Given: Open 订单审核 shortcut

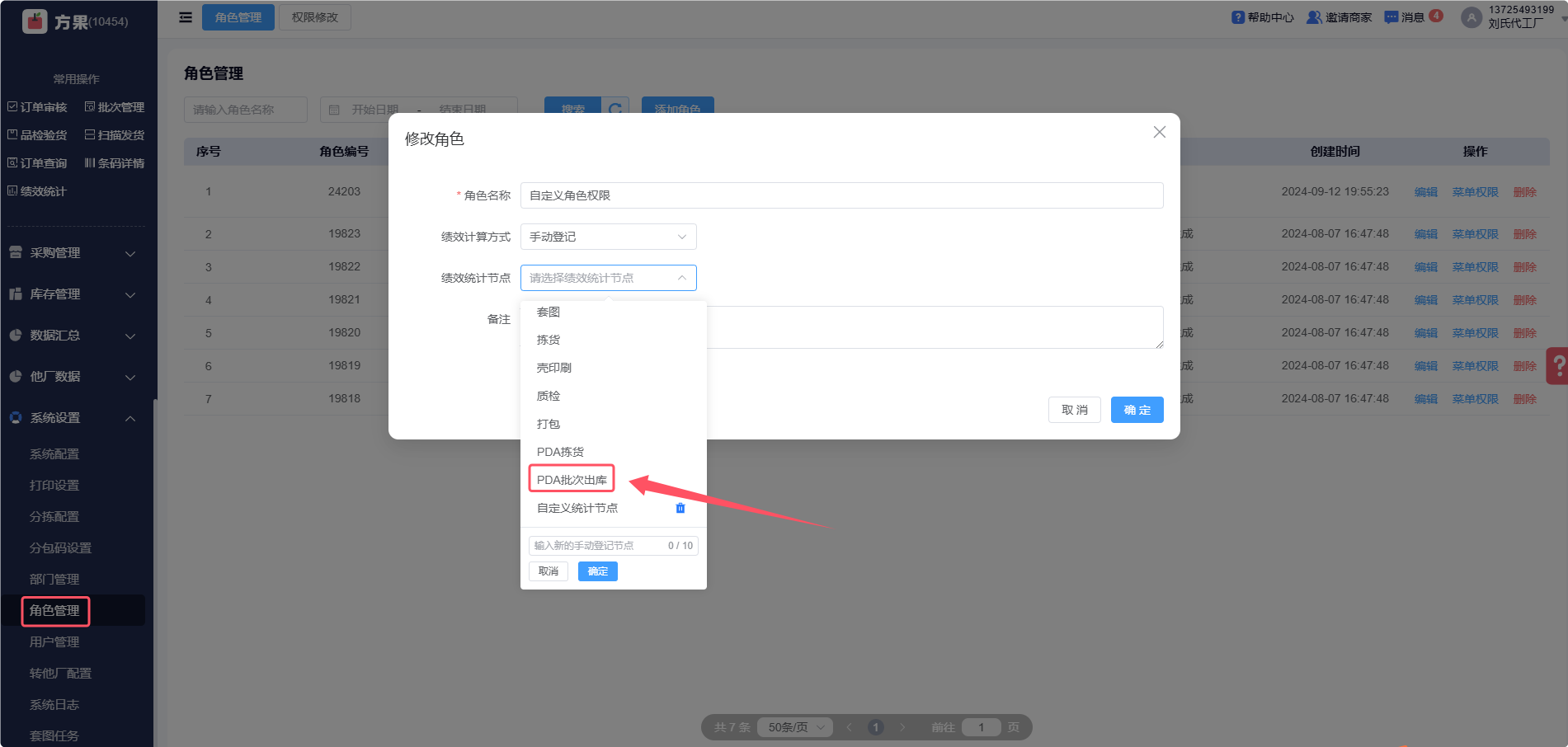Looking at the screenshot, I should pos(37,107).
